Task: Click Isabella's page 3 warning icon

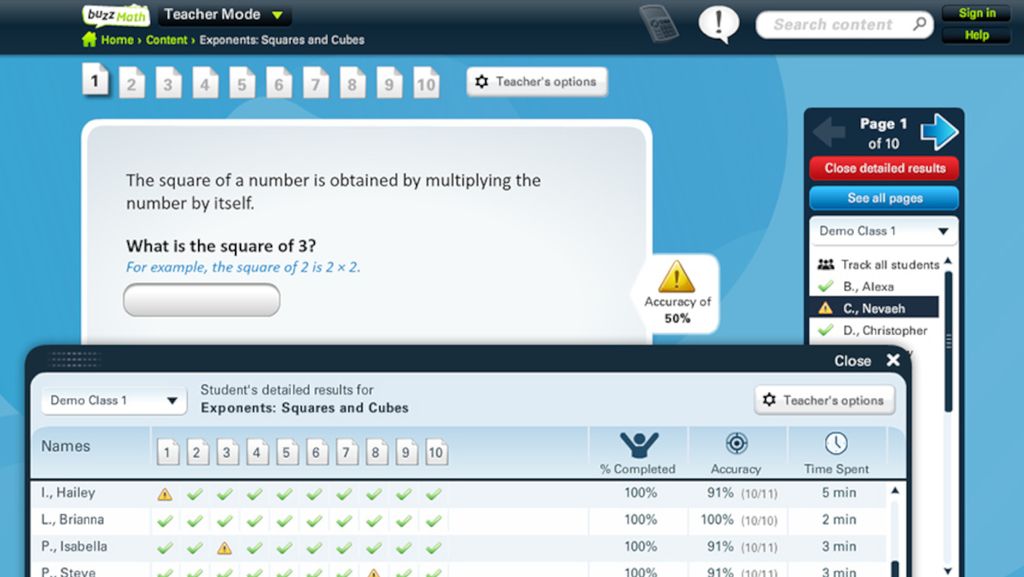Action: click(224, 548)
